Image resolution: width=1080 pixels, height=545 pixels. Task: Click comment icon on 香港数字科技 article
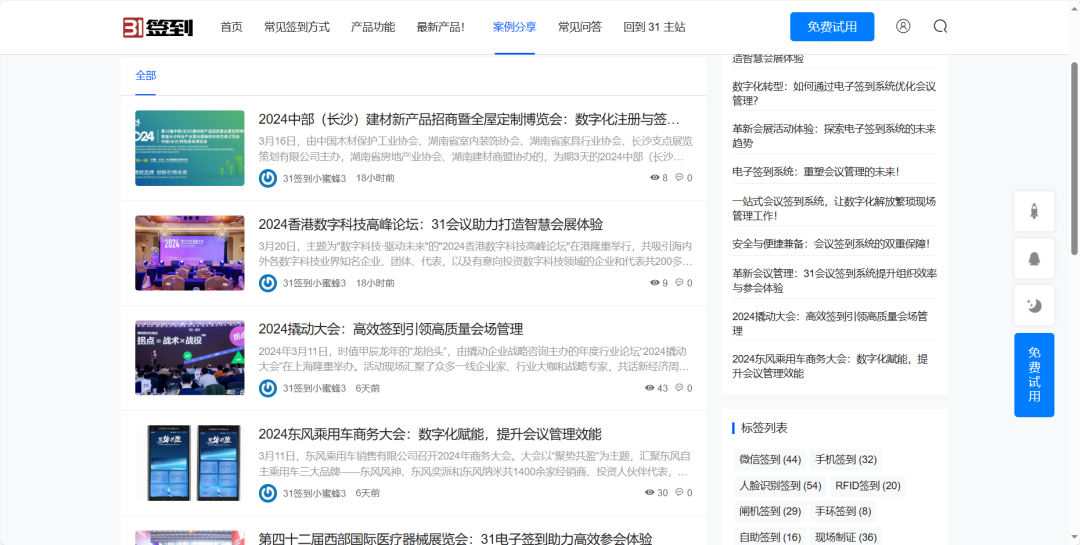[679, 282]
